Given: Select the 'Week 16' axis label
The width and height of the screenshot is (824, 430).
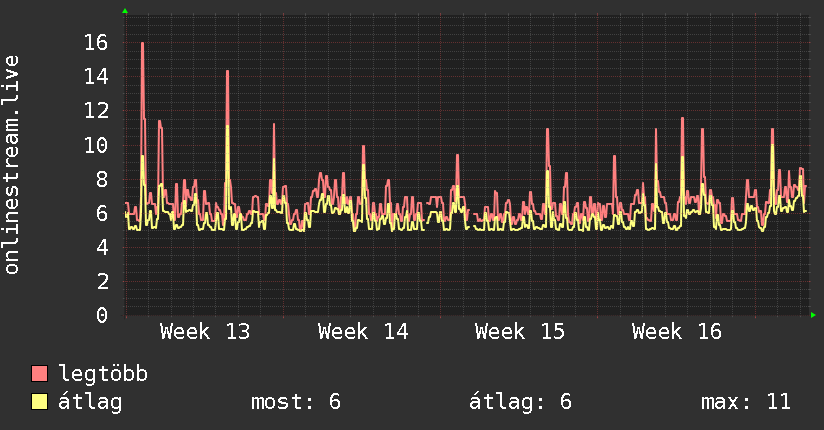Looking at the screenshot, I should (x=677, y=332).
